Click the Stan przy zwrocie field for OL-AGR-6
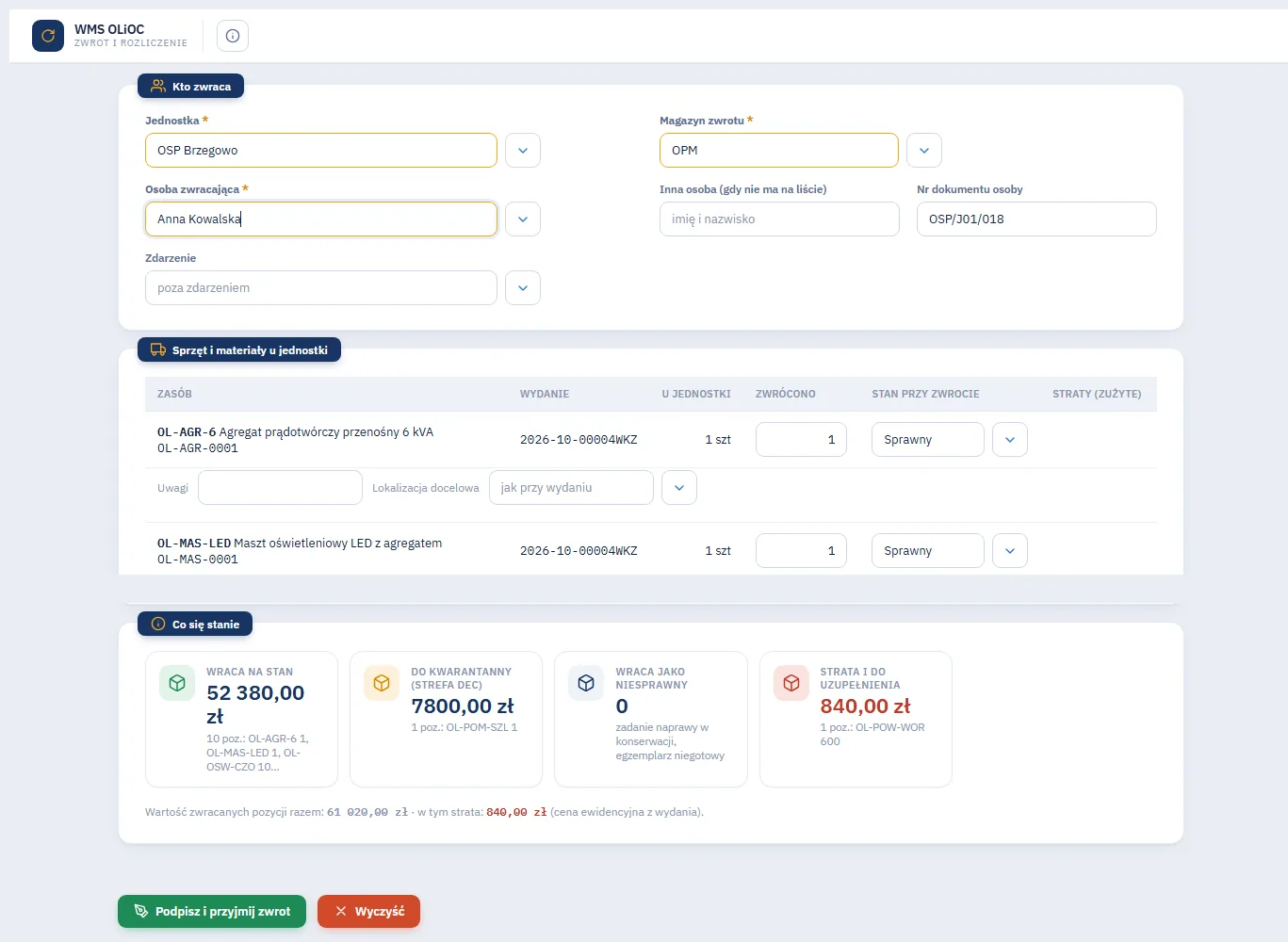The image size is (1288, 942). 928,439
